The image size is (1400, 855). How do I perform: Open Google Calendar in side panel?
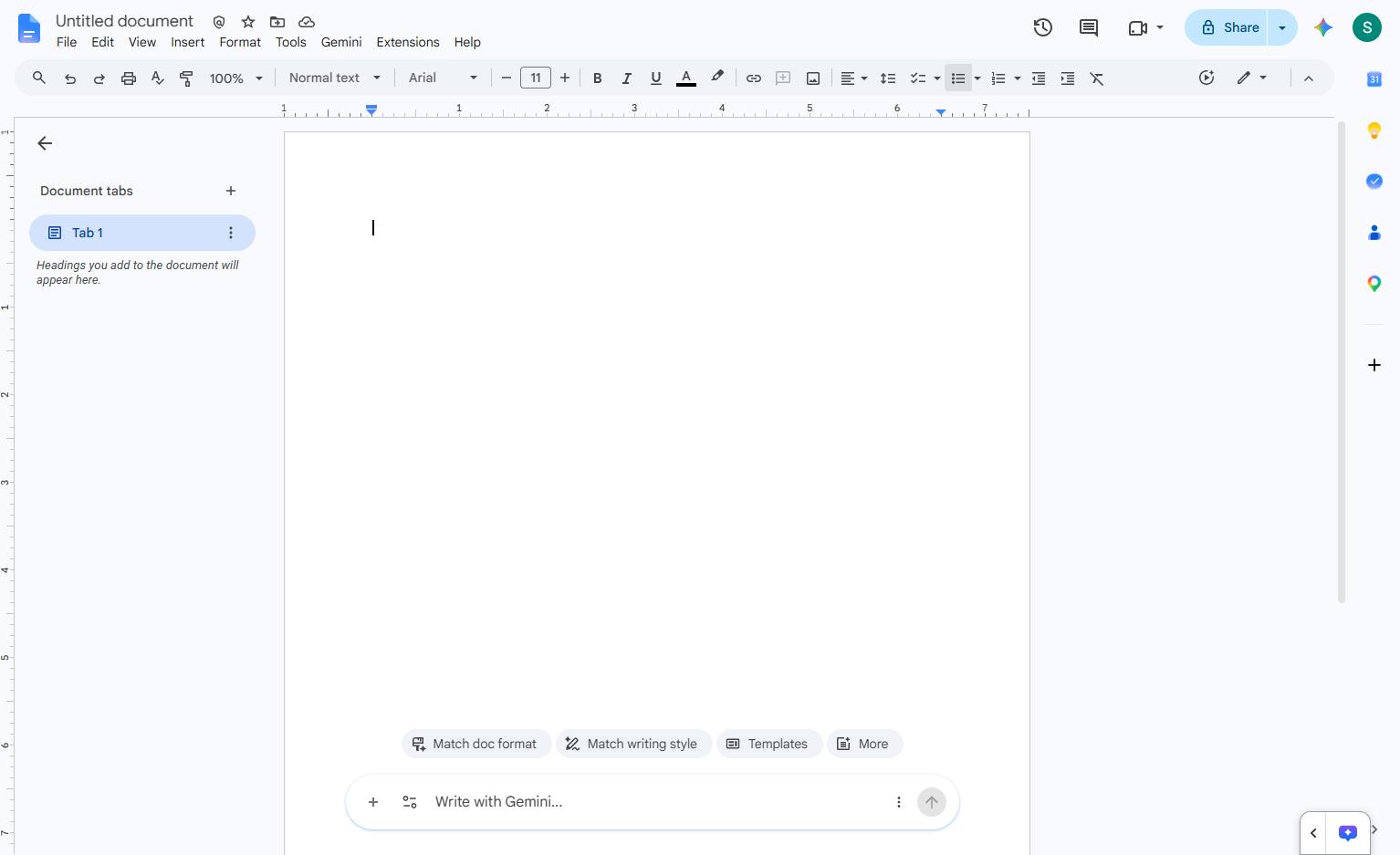point(1374,79)
